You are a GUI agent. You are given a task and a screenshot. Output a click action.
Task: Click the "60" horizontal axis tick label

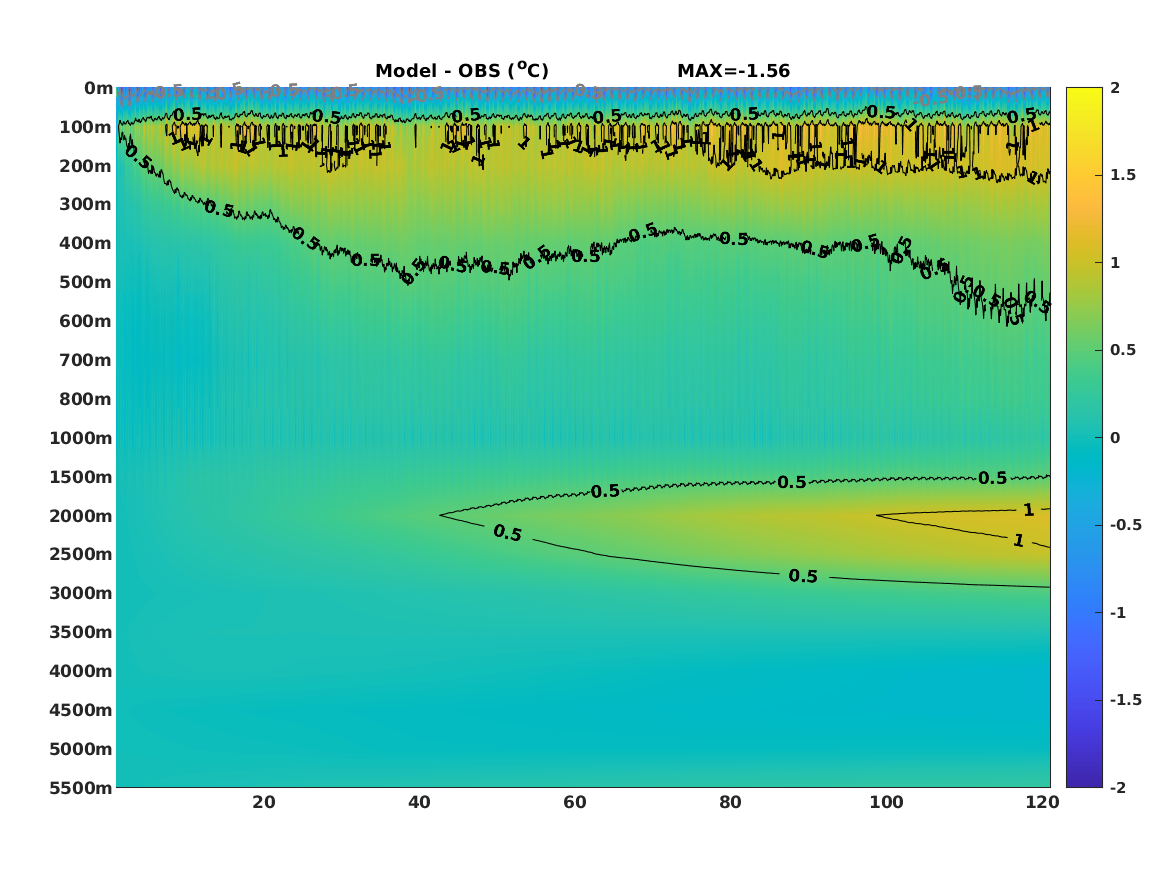(x=575, y=802)
